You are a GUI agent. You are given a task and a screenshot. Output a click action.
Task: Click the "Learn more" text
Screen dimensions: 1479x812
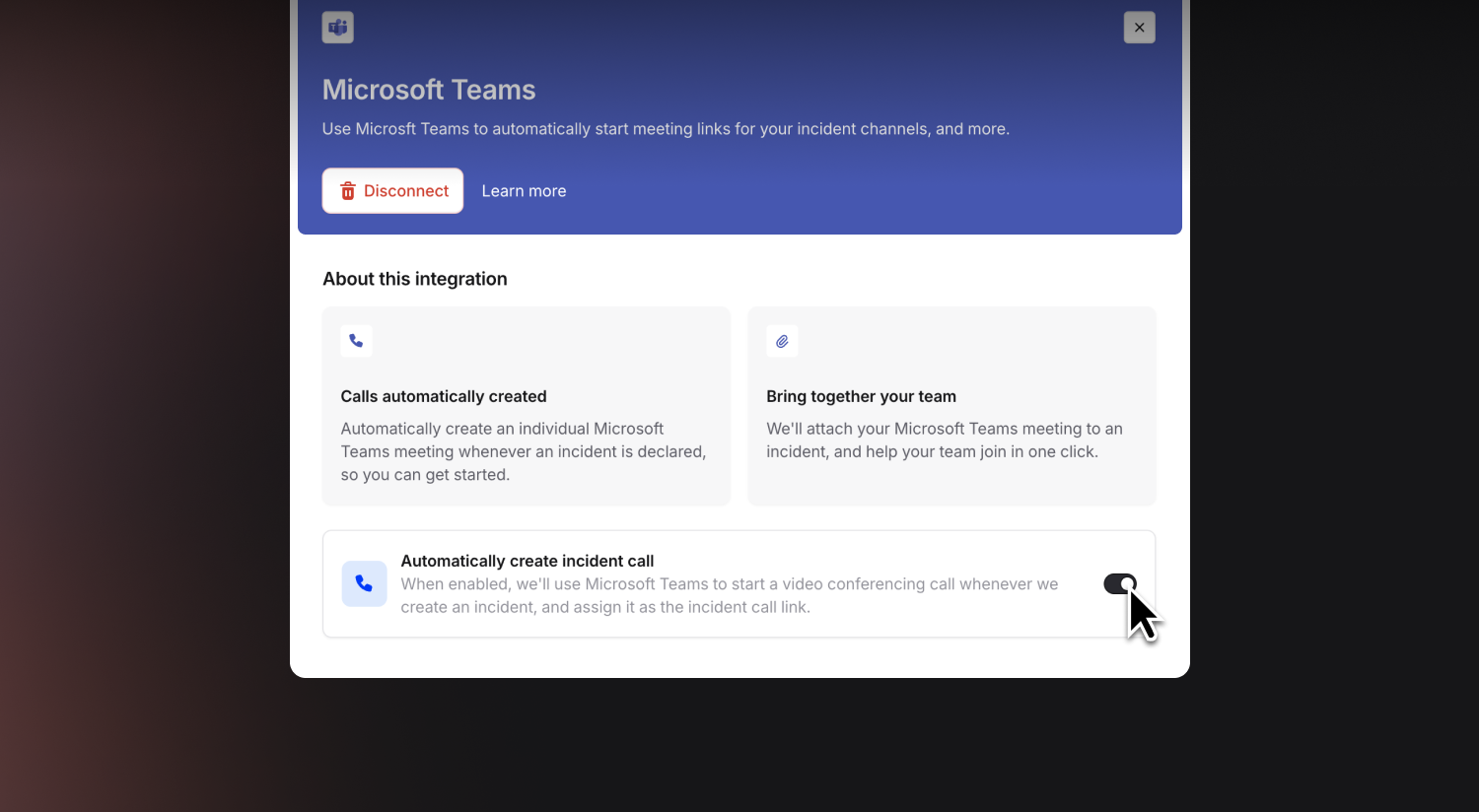click(x=524, y=190)
